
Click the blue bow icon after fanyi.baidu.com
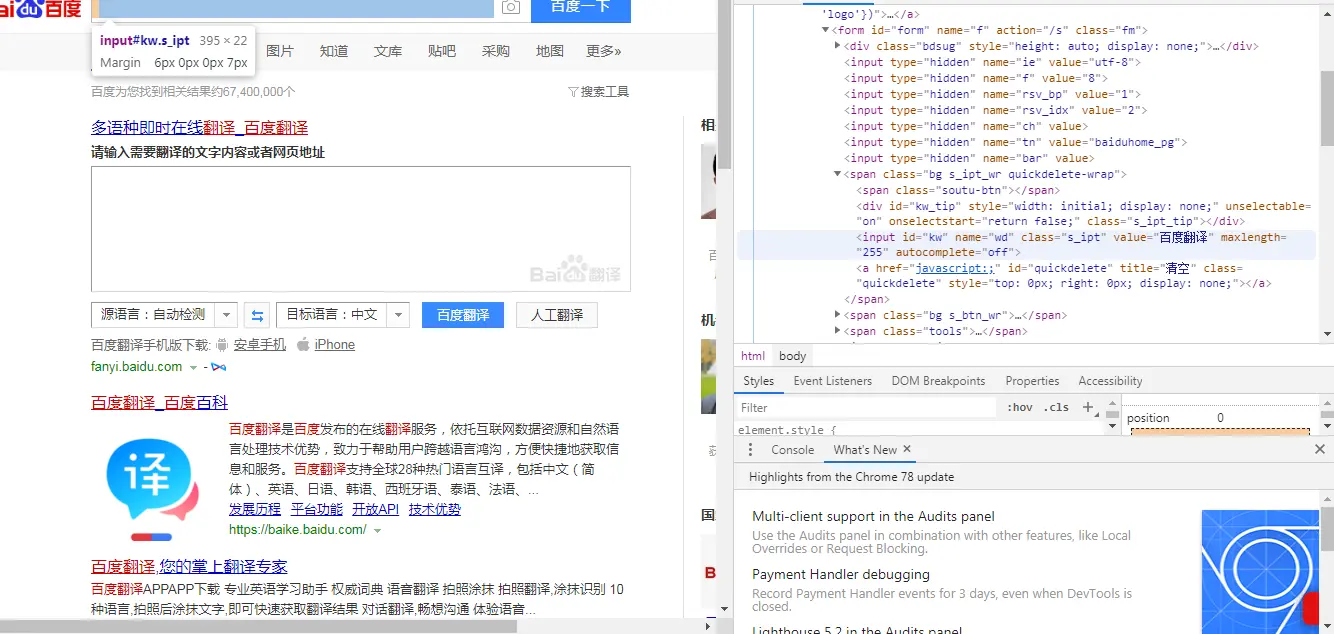218,367
